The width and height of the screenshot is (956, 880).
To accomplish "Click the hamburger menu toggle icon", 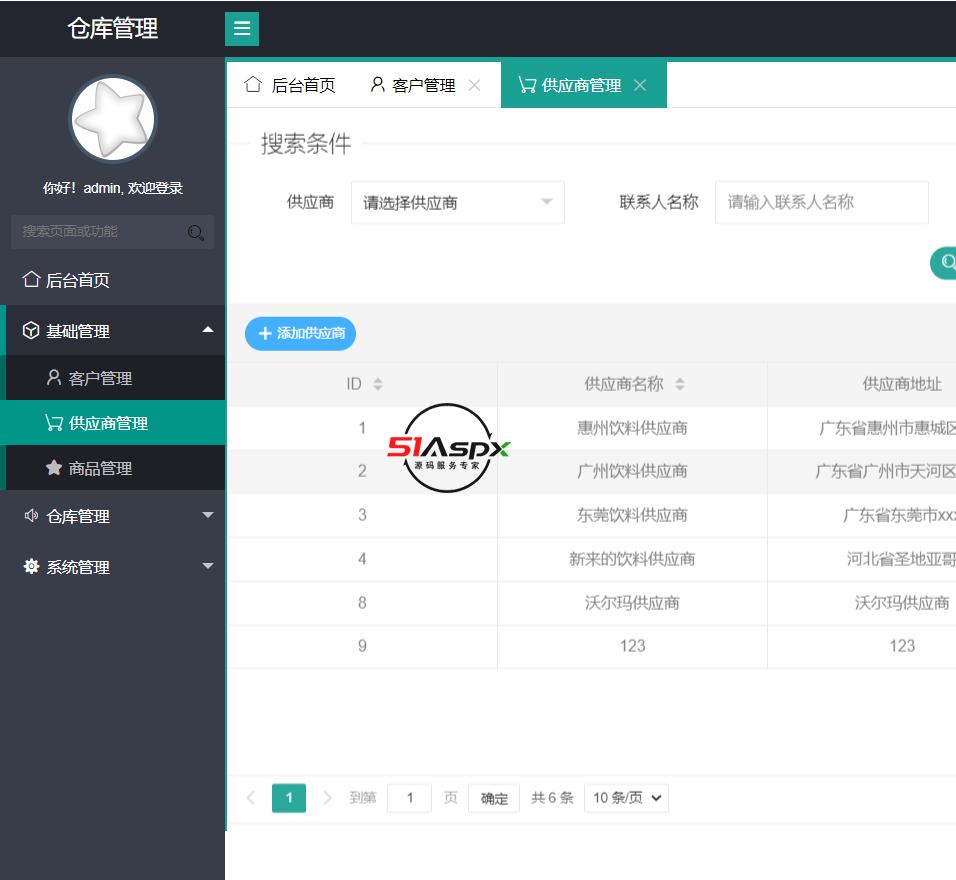I will [x=242, y=29].
